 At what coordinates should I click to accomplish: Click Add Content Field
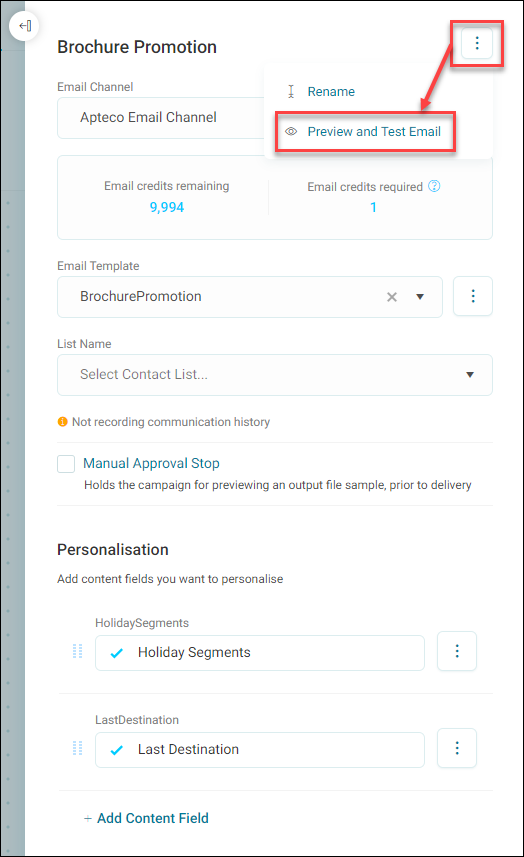tap(146, 818)
